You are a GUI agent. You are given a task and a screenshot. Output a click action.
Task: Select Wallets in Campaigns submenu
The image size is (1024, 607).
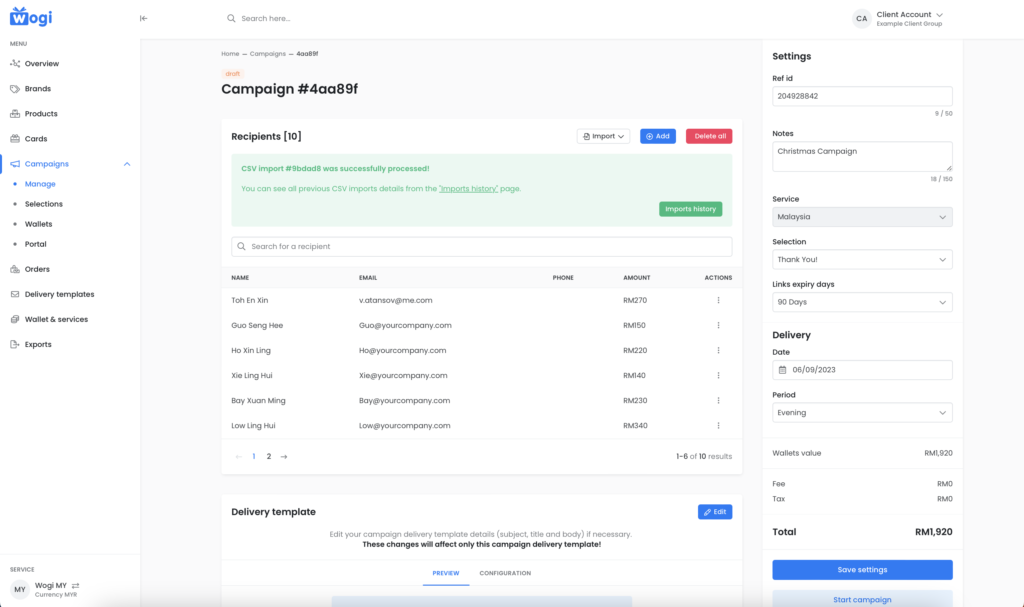(38, 224)
